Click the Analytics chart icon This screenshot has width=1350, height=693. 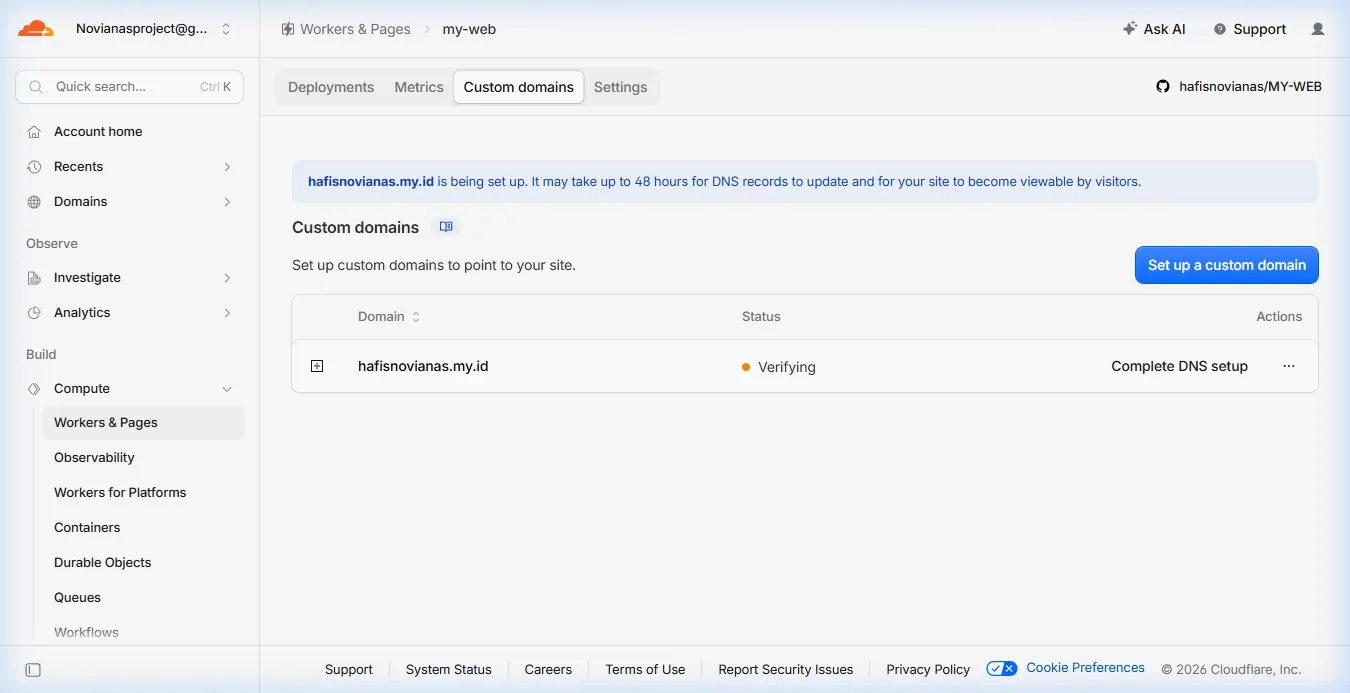click(34, 312)
